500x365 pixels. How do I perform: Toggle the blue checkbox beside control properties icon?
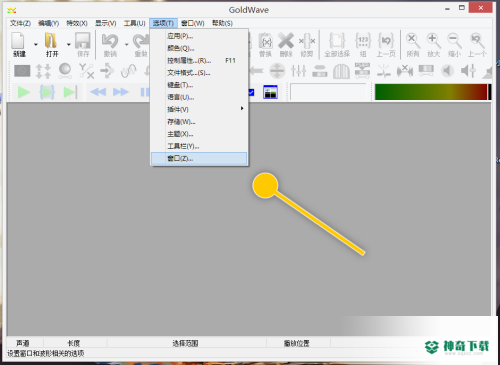251,92
